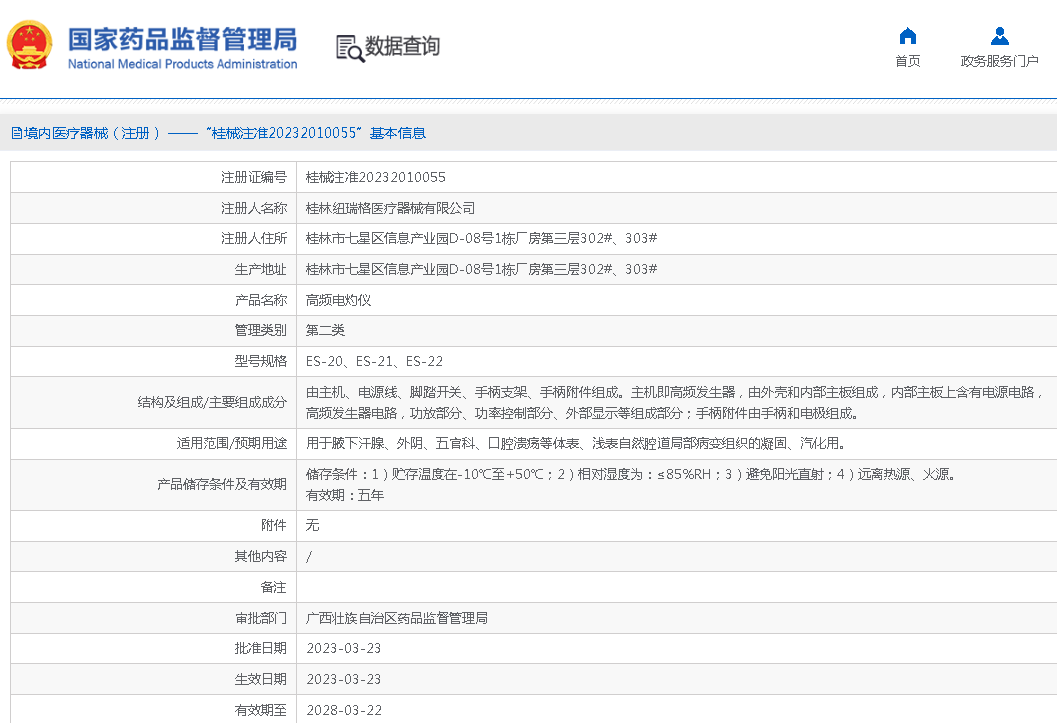Click approval department 广西壮族自治区药品监督管理局

[396, 618]
